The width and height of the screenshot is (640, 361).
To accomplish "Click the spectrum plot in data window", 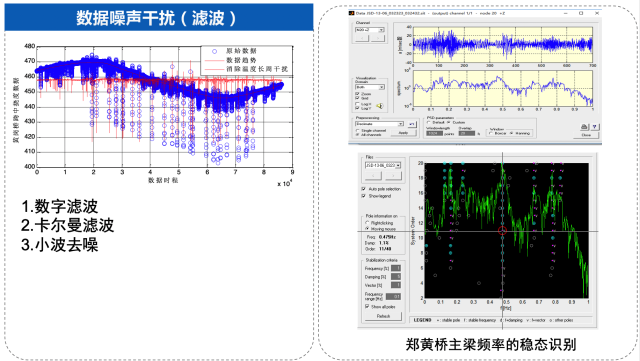I will coord(502,89).
